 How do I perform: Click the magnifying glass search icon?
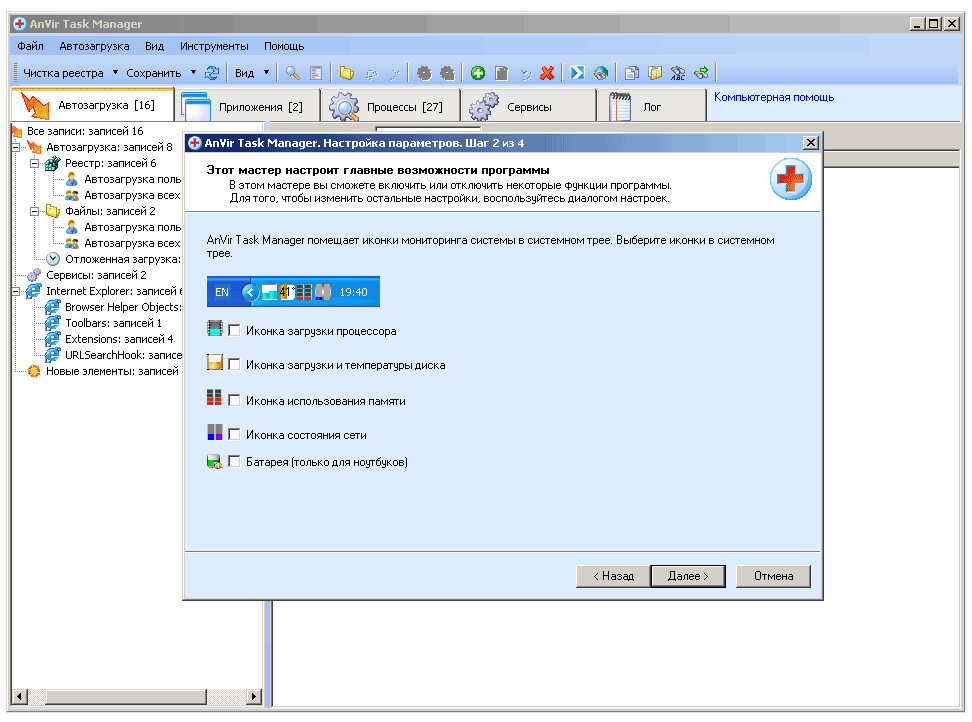coord(293,73)
